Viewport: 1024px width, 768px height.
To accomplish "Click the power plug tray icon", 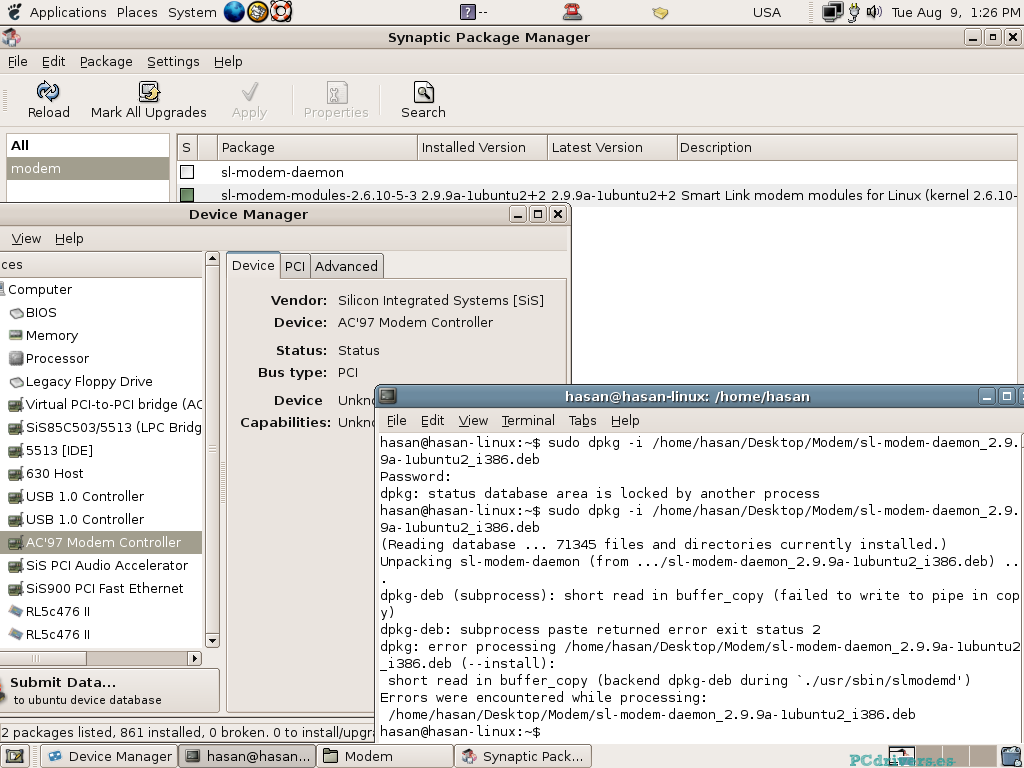I will point(854,12).
